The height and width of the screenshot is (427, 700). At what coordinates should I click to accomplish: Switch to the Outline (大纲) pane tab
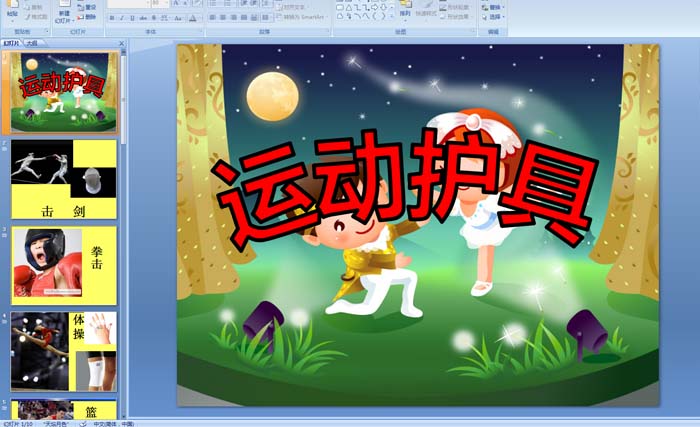(x=31, y=43)
